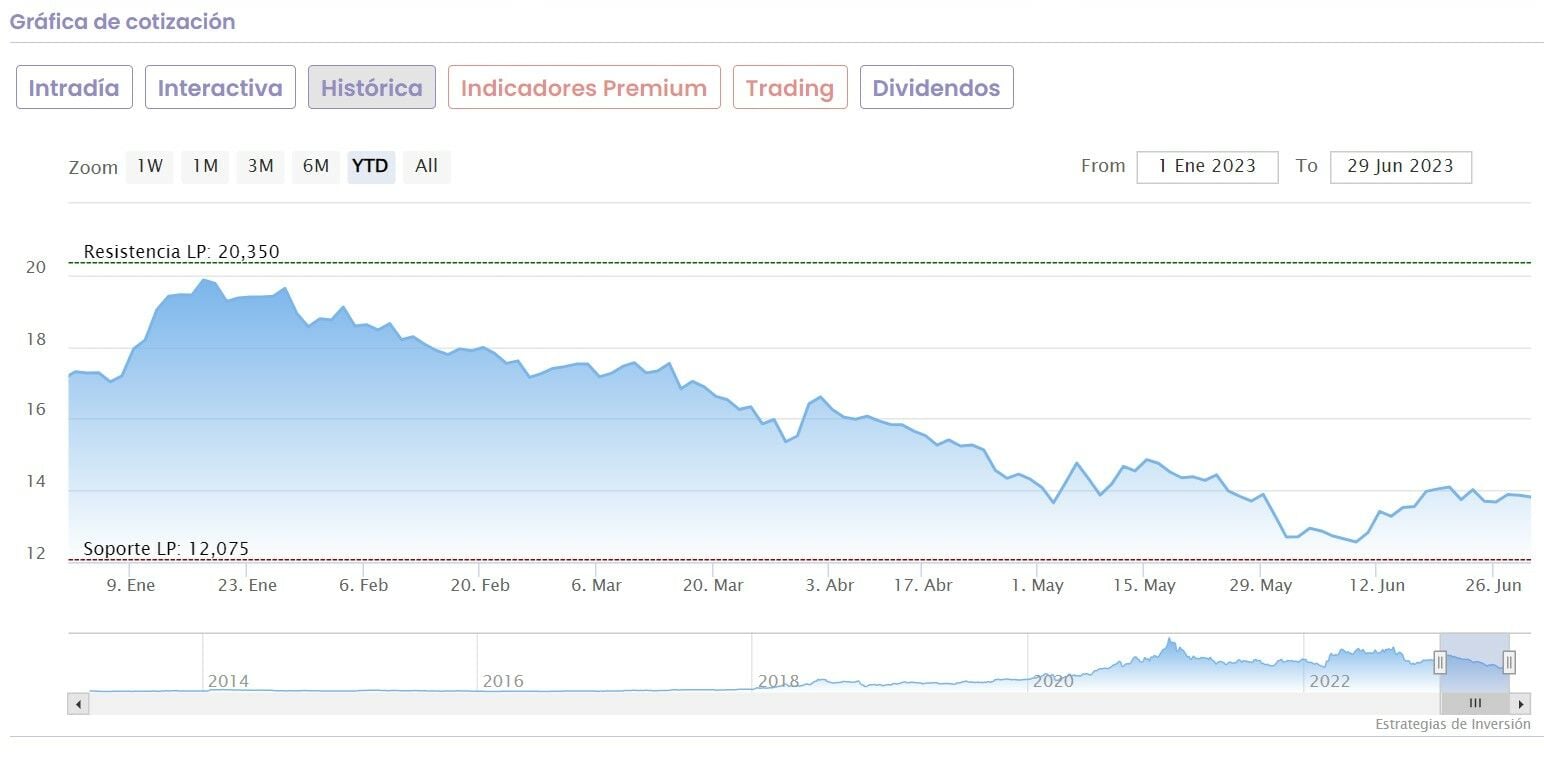This screenshot has width=1544, height=764.
Task: Switch to the Trading tab
Action: point(790,88)
